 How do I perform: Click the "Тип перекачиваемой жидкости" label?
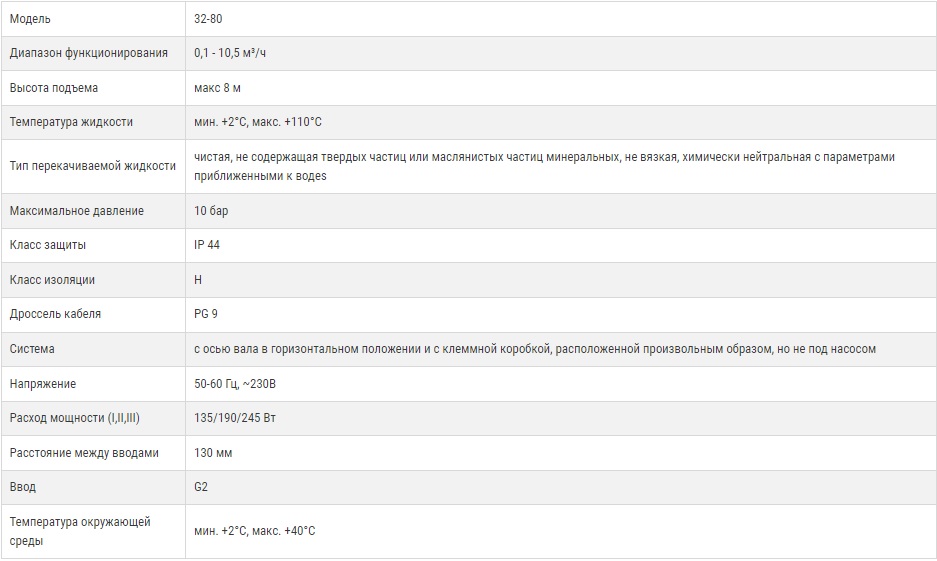(92, 166)
